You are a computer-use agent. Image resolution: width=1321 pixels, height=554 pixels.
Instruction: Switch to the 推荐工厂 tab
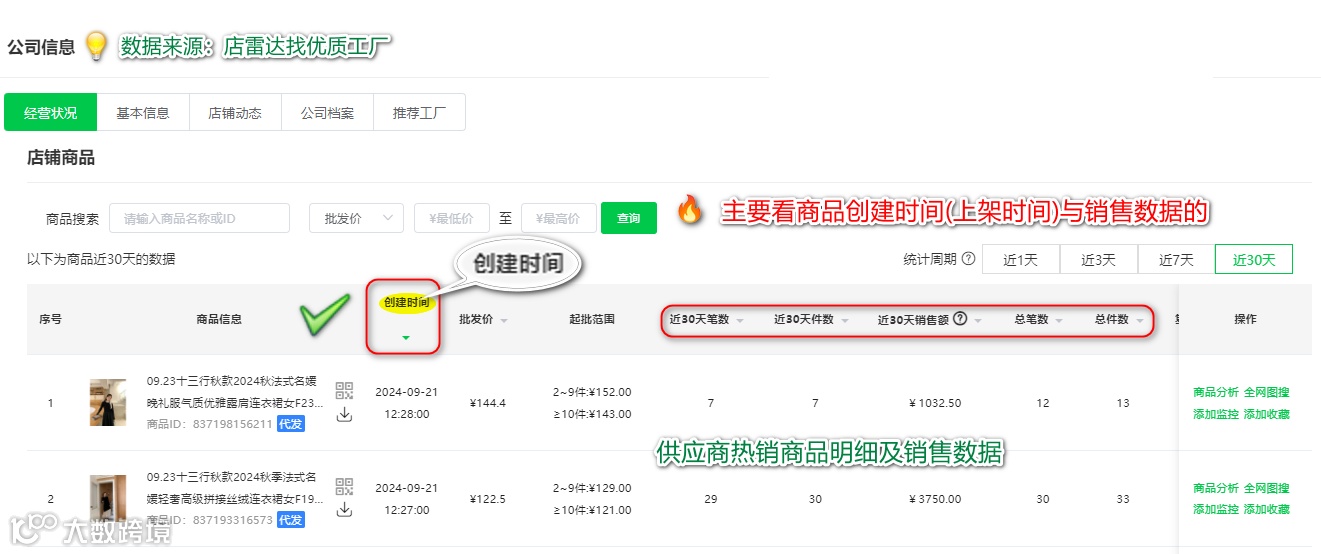tap(419, 113)
